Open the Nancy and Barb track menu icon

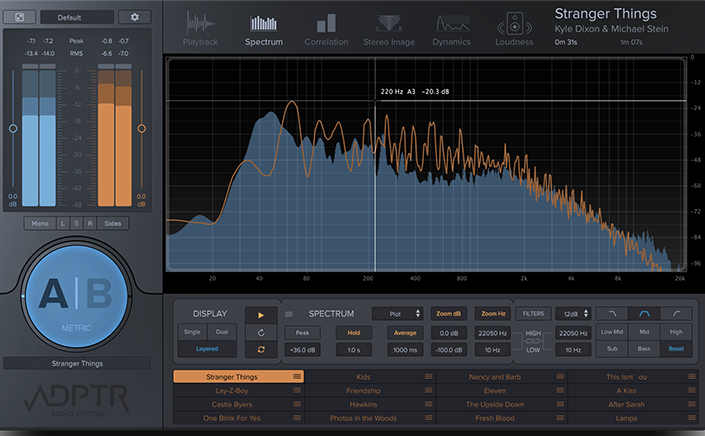click(560, 376)
